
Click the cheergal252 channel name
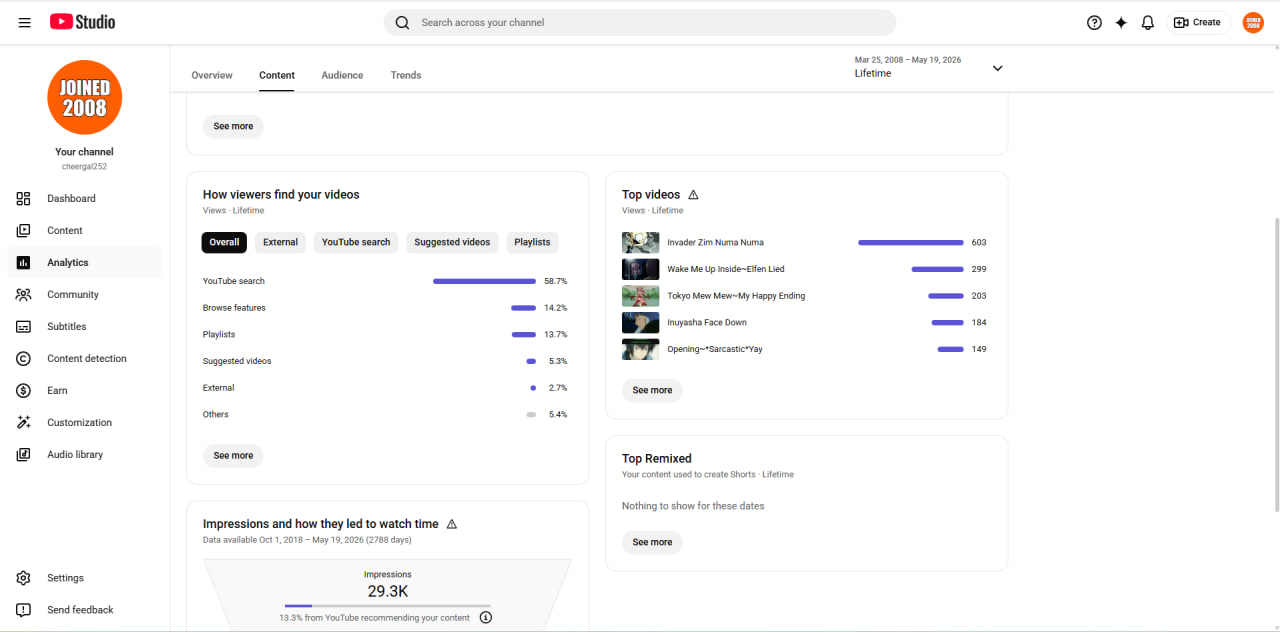click(84, 167)
